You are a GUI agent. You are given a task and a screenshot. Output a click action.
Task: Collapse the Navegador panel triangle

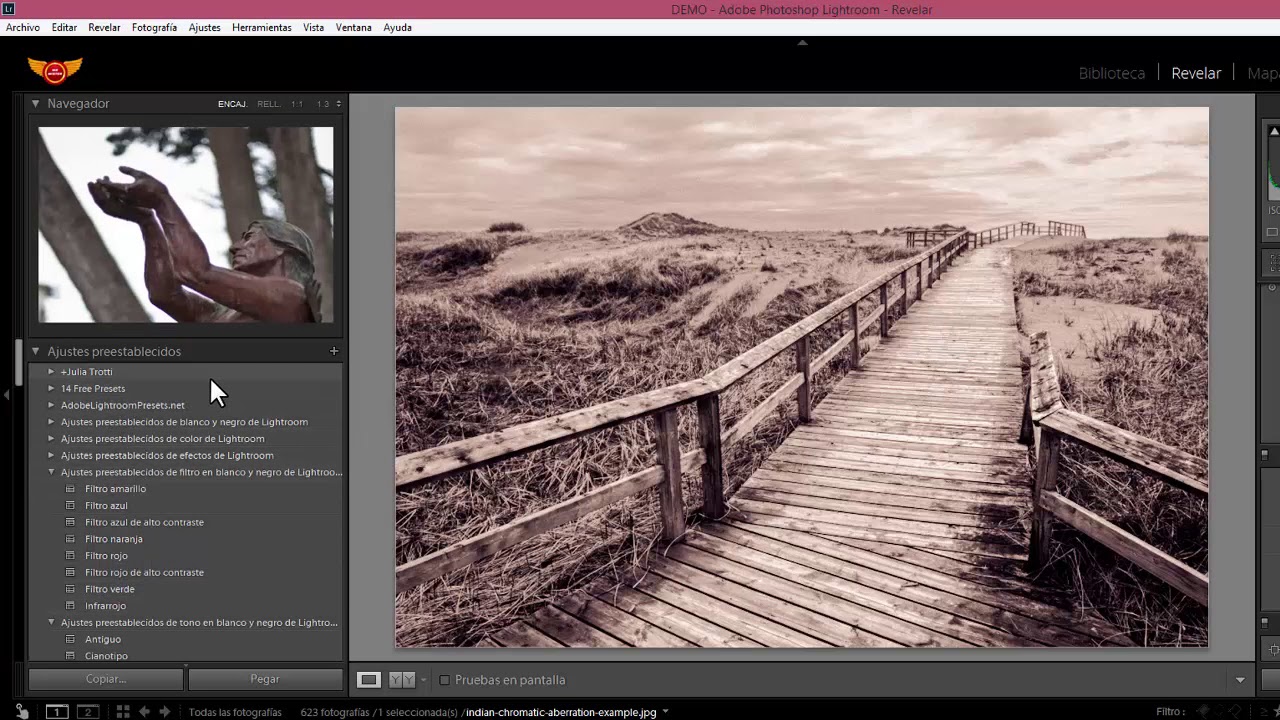click(35, 103)
